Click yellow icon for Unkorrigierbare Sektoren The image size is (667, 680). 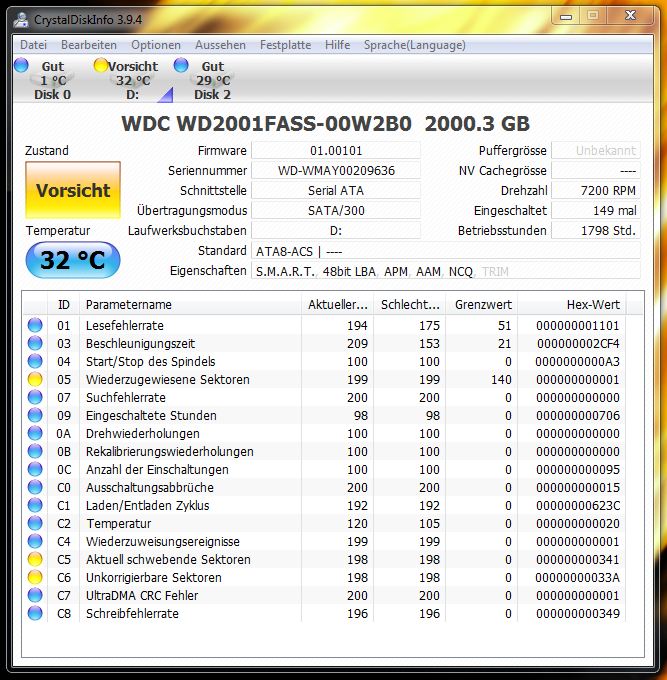click(35, 577)
